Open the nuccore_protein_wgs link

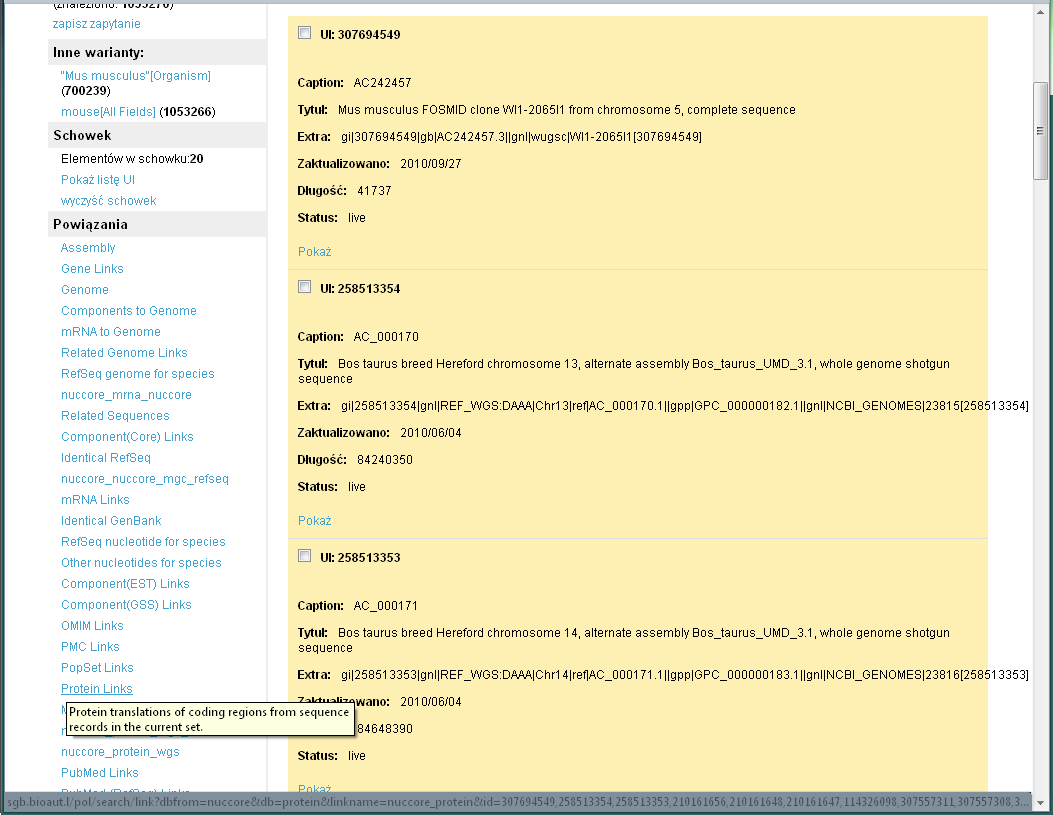click(x=120, y=752)
